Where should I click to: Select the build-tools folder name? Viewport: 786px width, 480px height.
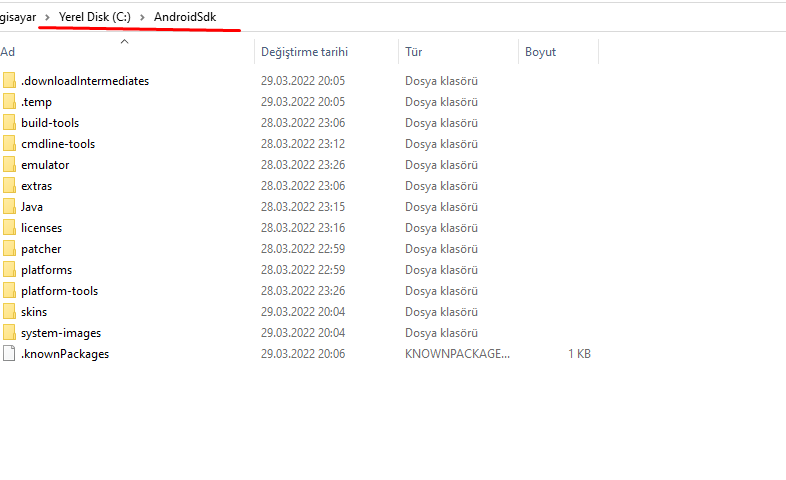coord(50,123)
